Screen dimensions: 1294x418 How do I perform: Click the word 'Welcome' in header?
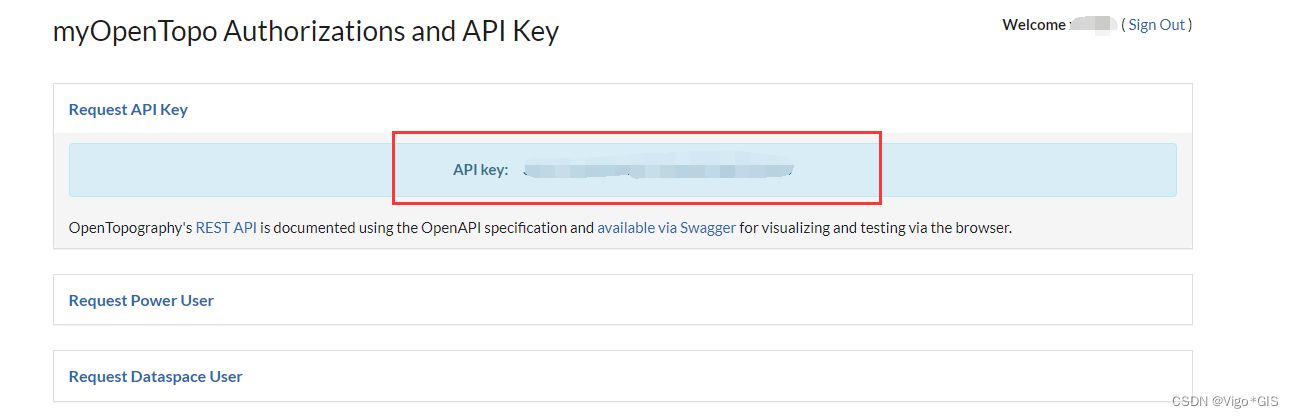[1035, 25]
